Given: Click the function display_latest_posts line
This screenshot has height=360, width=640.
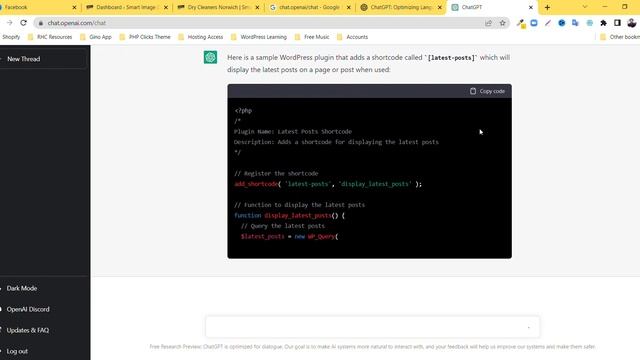Looking at the screenshot, I should pyautogui.click(x=289, y=216).
